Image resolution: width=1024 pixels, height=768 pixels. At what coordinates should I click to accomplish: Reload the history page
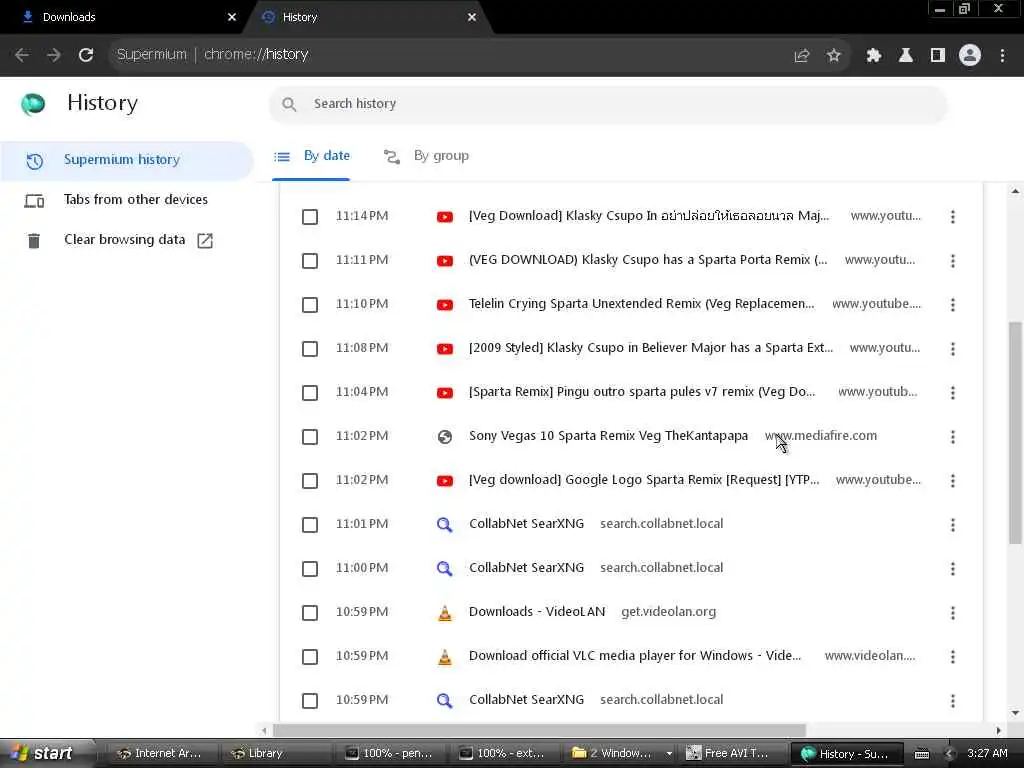(86, 55)
